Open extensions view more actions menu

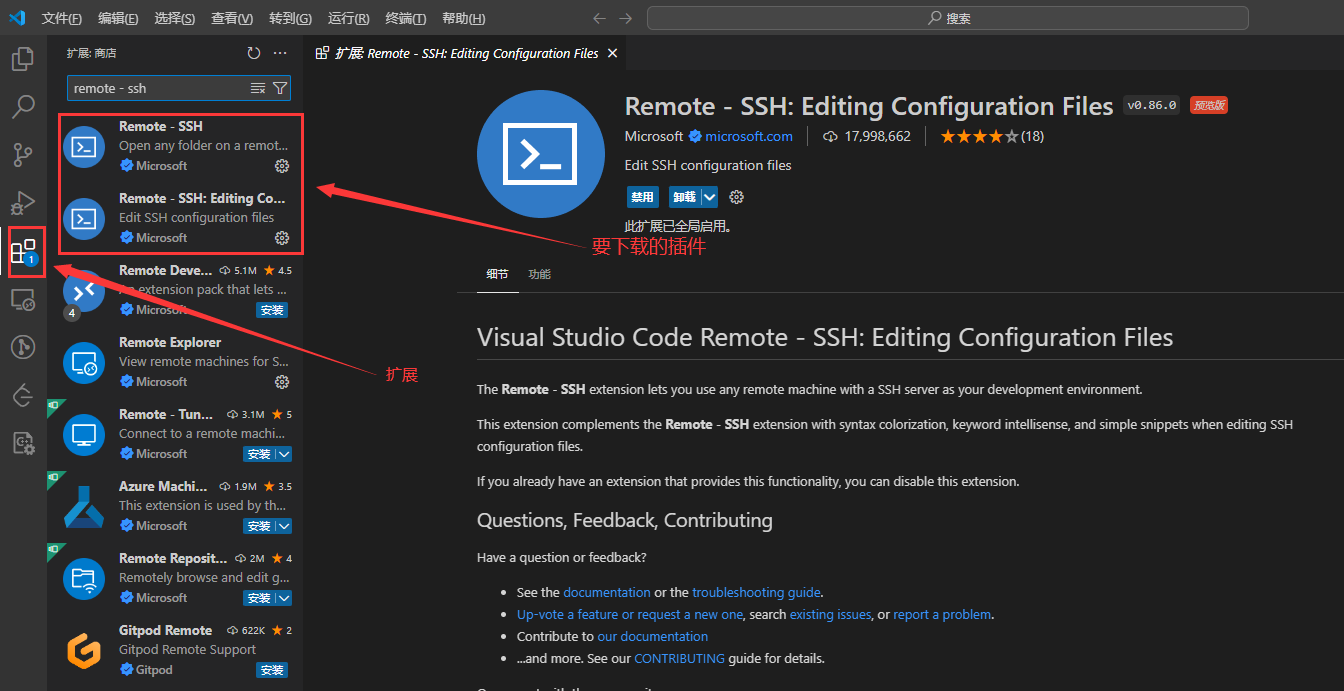[280, 53]
